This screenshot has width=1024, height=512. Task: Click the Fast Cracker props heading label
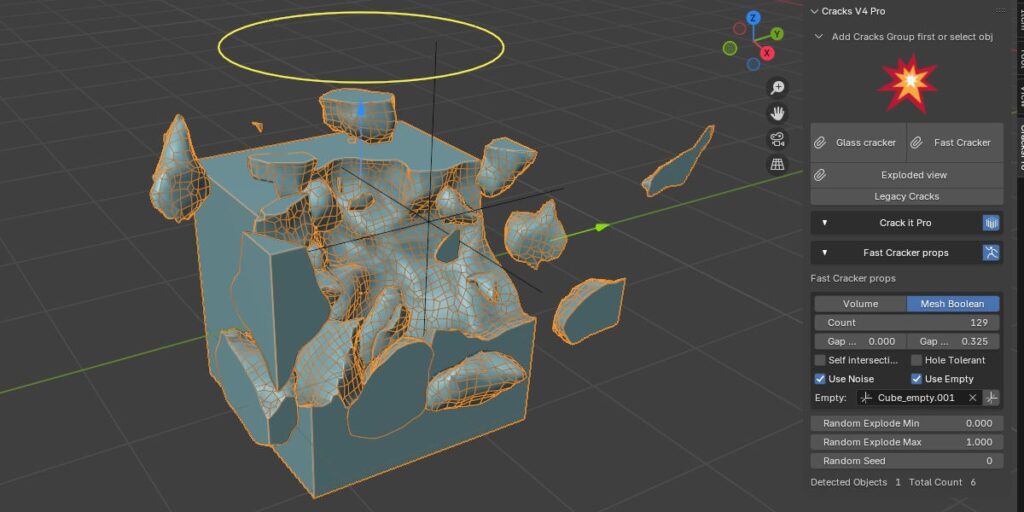click(x=853, y=278)
